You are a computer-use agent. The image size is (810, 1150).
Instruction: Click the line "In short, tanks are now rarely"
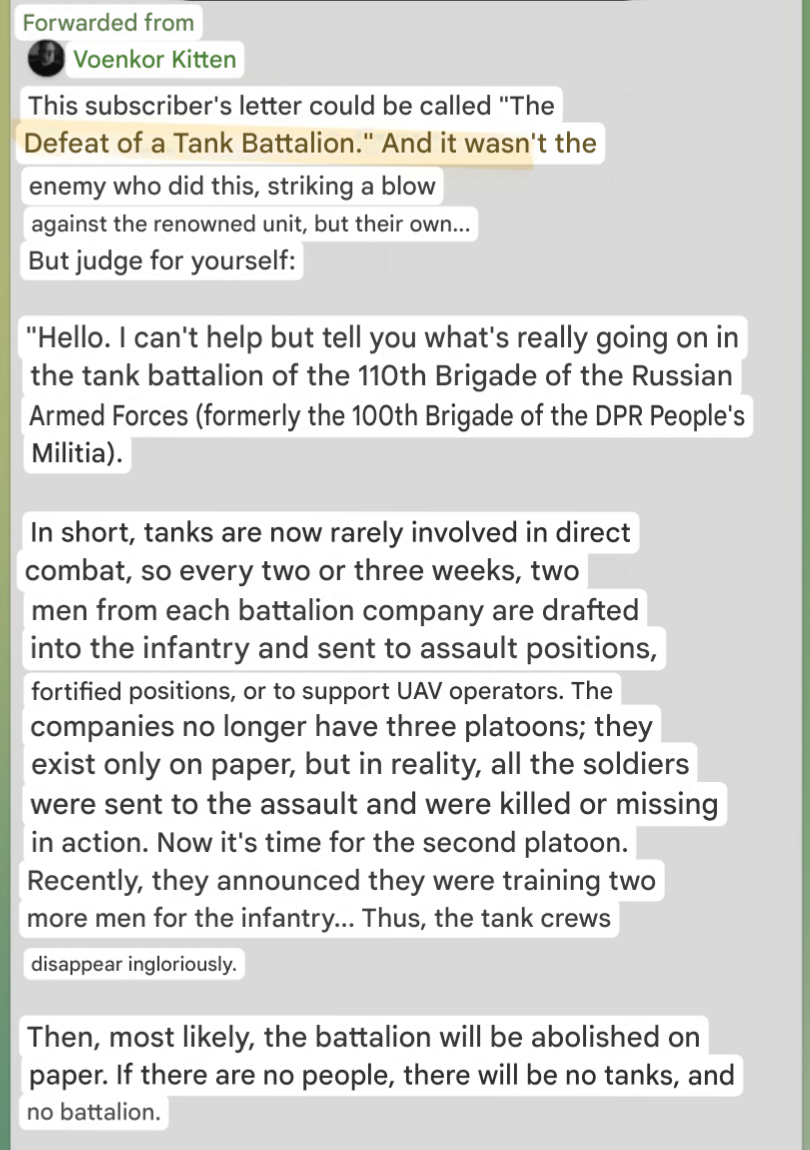pos(330,531)
